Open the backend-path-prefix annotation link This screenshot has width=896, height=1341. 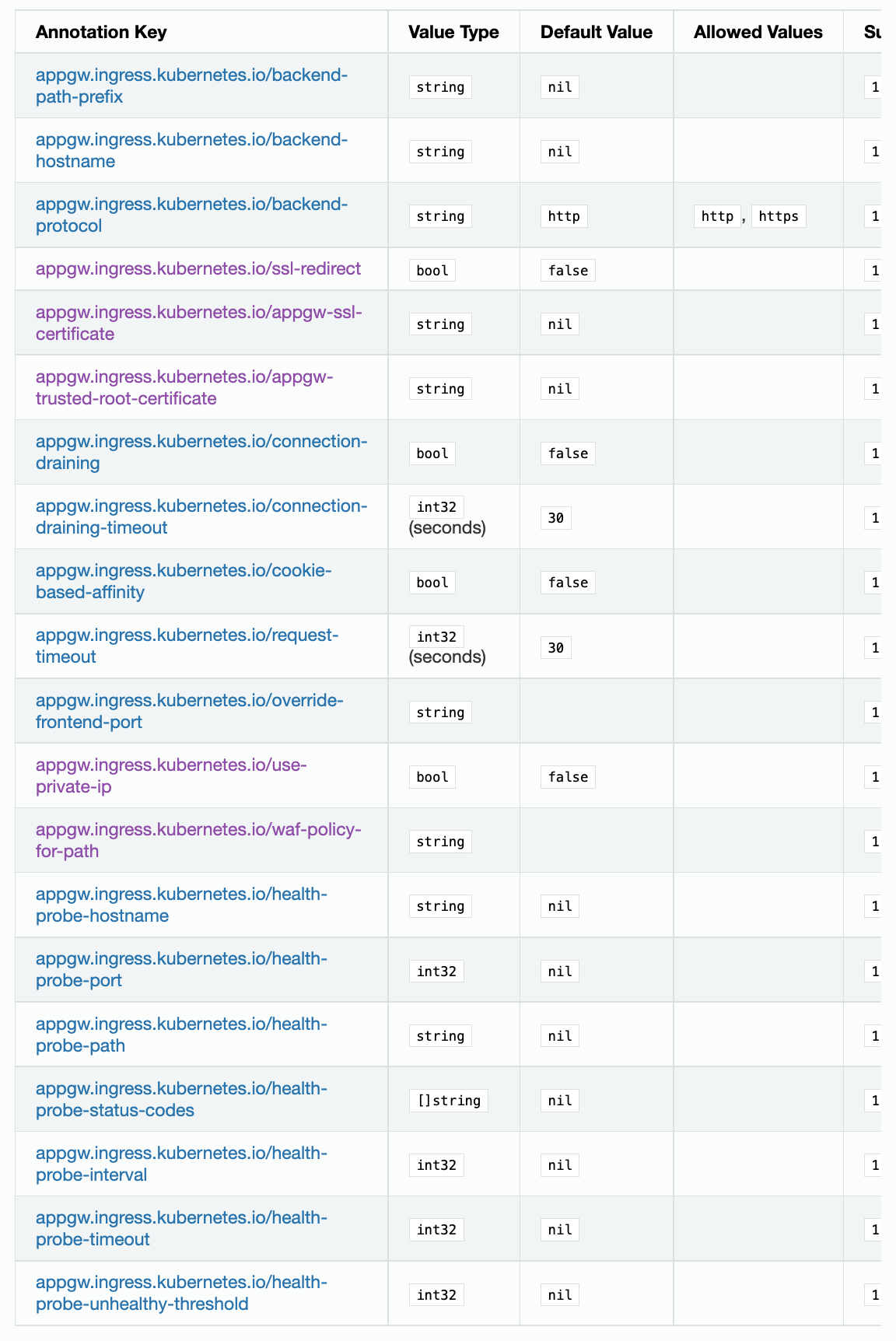click(191, 86)
